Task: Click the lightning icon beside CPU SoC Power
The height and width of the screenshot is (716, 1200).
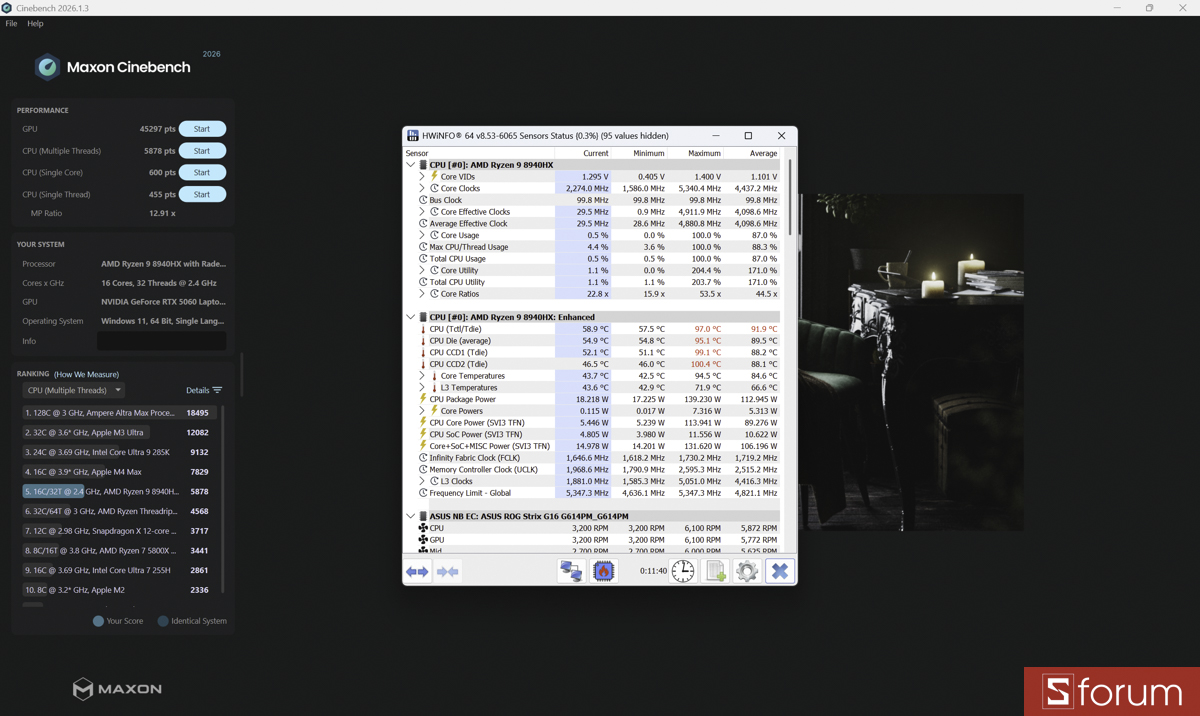Action: click(x=423, y=434)
